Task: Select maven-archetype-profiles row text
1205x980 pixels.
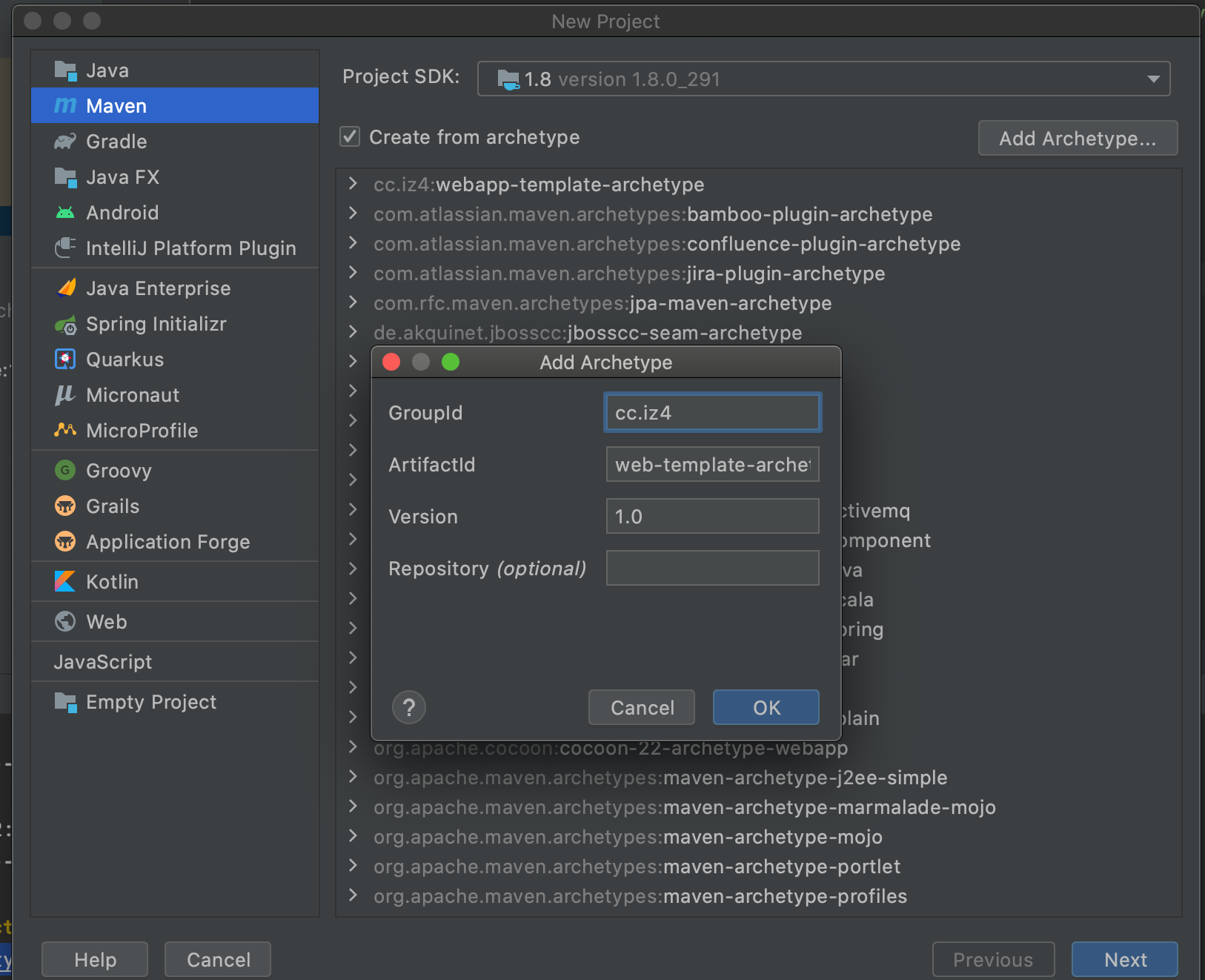Action: [640, 896]
